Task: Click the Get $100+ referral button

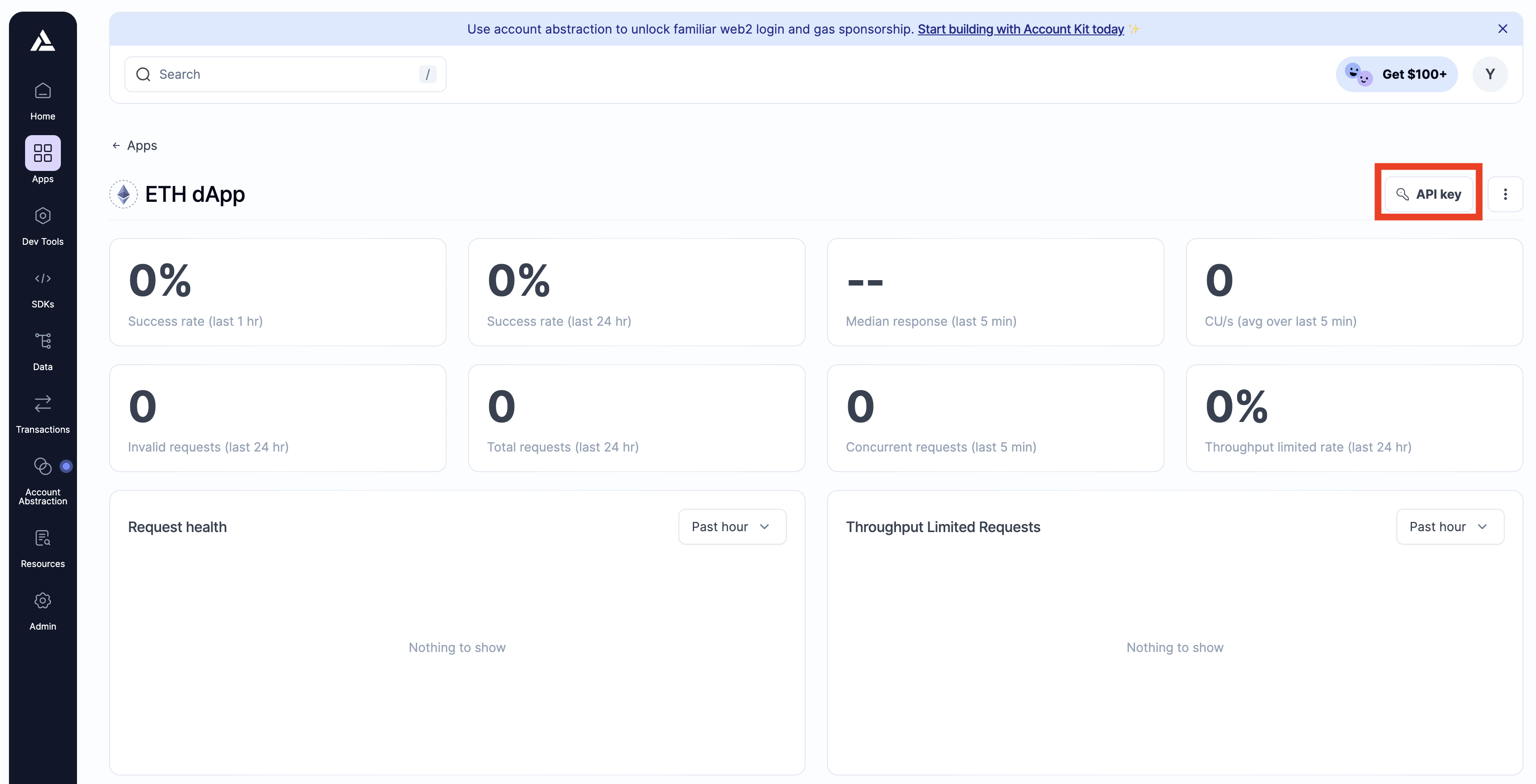Action: pos(1396,74)
